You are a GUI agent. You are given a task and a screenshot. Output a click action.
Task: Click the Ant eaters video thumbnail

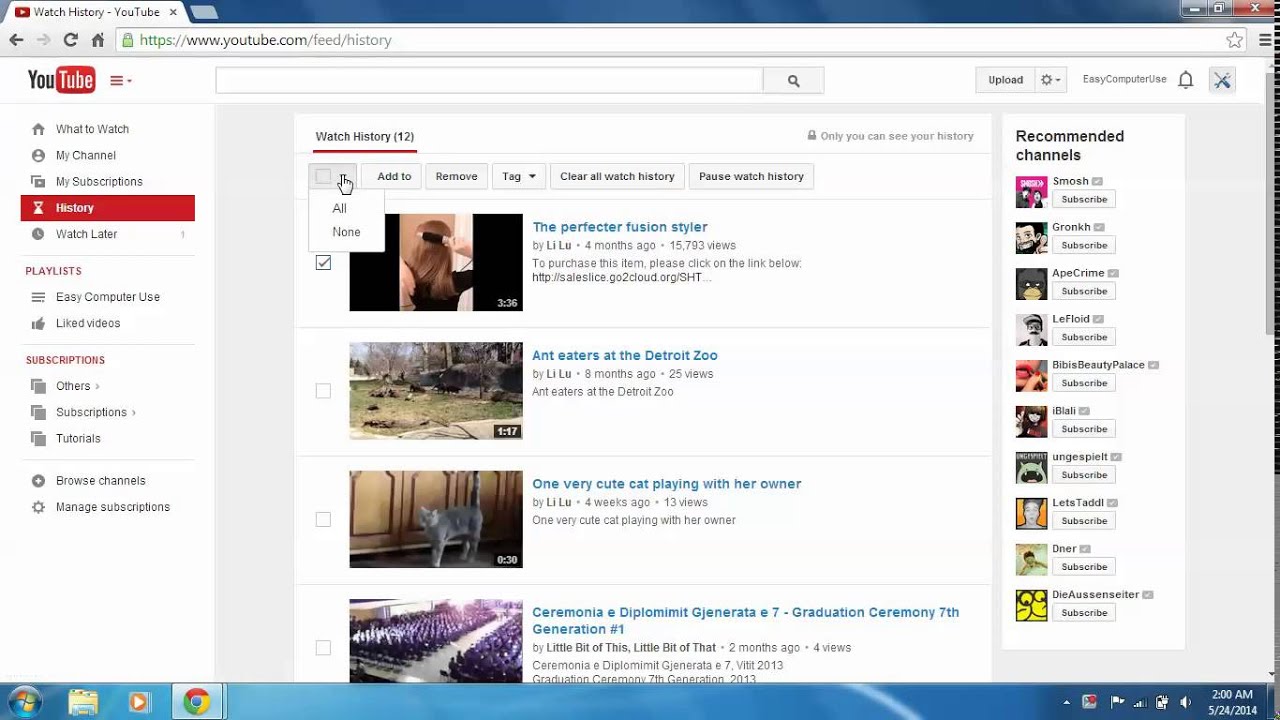[x=435, y=391]
